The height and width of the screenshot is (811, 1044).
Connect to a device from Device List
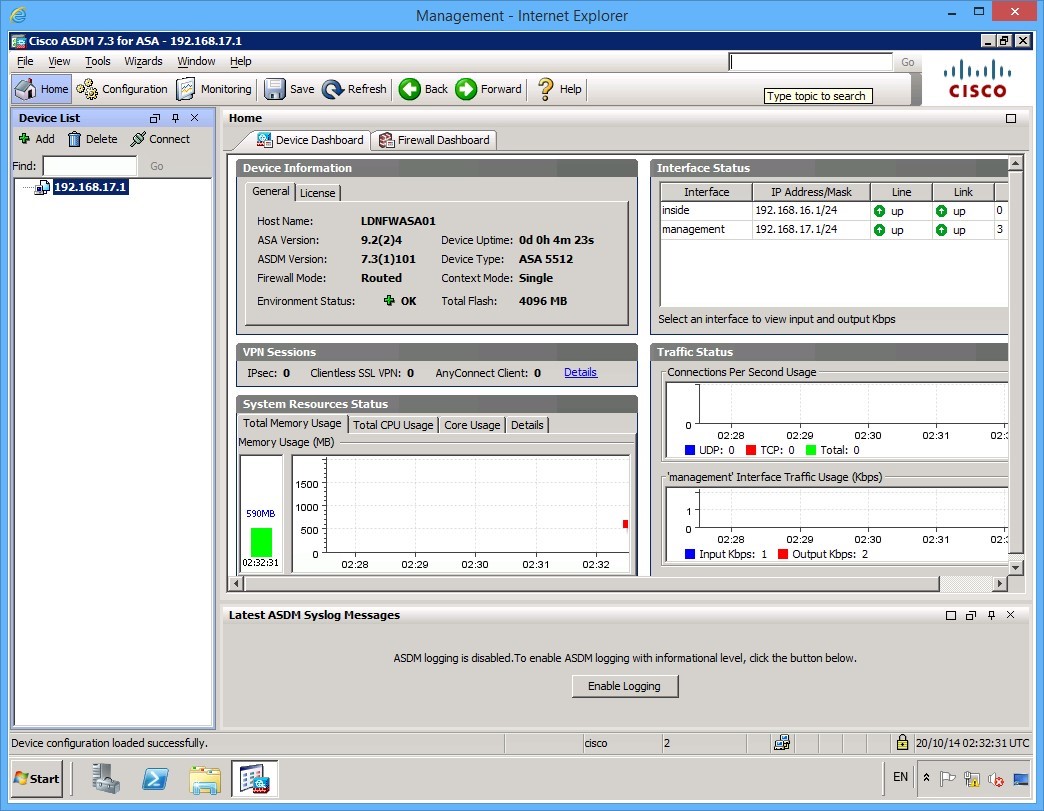[x=160, y=139]
